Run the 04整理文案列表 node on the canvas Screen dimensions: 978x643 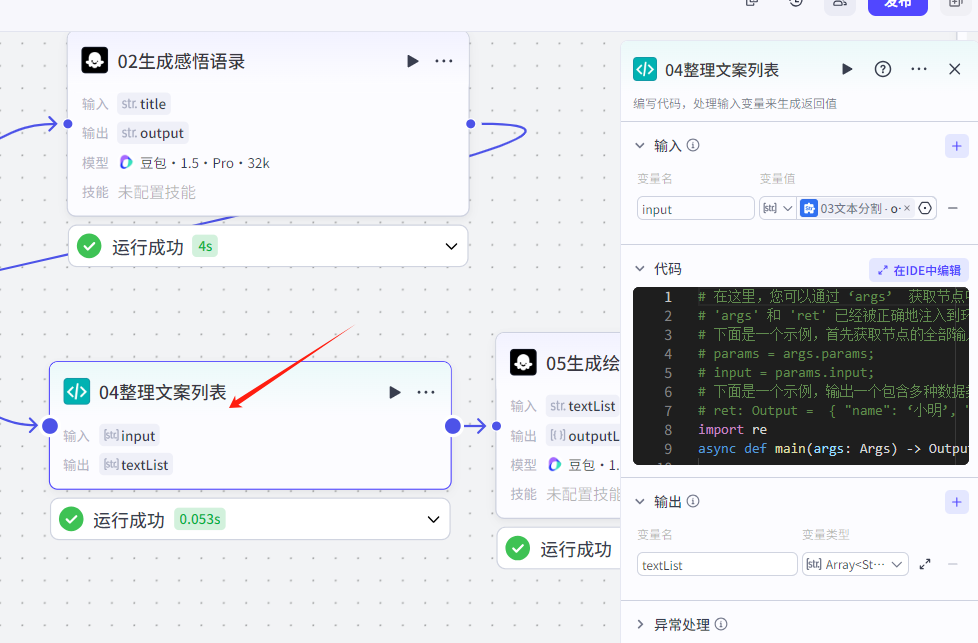[394, 392]
